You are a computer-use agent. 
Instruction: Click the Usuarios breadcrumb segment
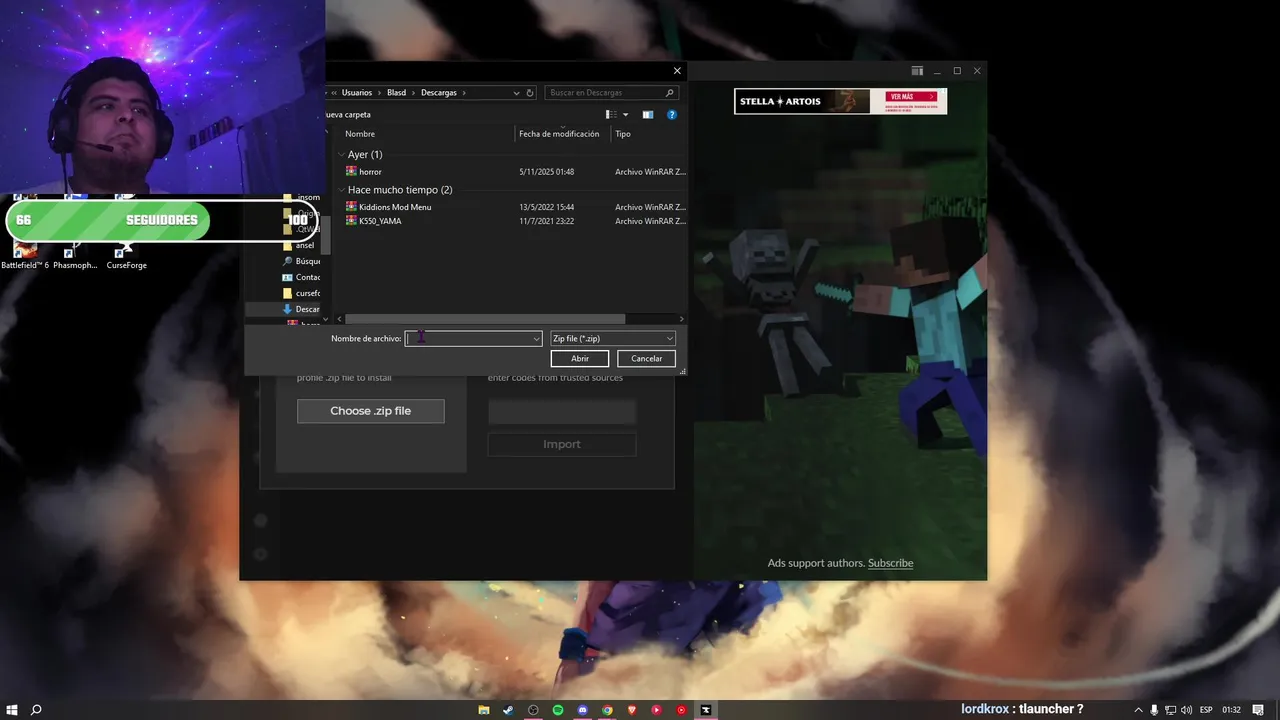click(357, 92)
